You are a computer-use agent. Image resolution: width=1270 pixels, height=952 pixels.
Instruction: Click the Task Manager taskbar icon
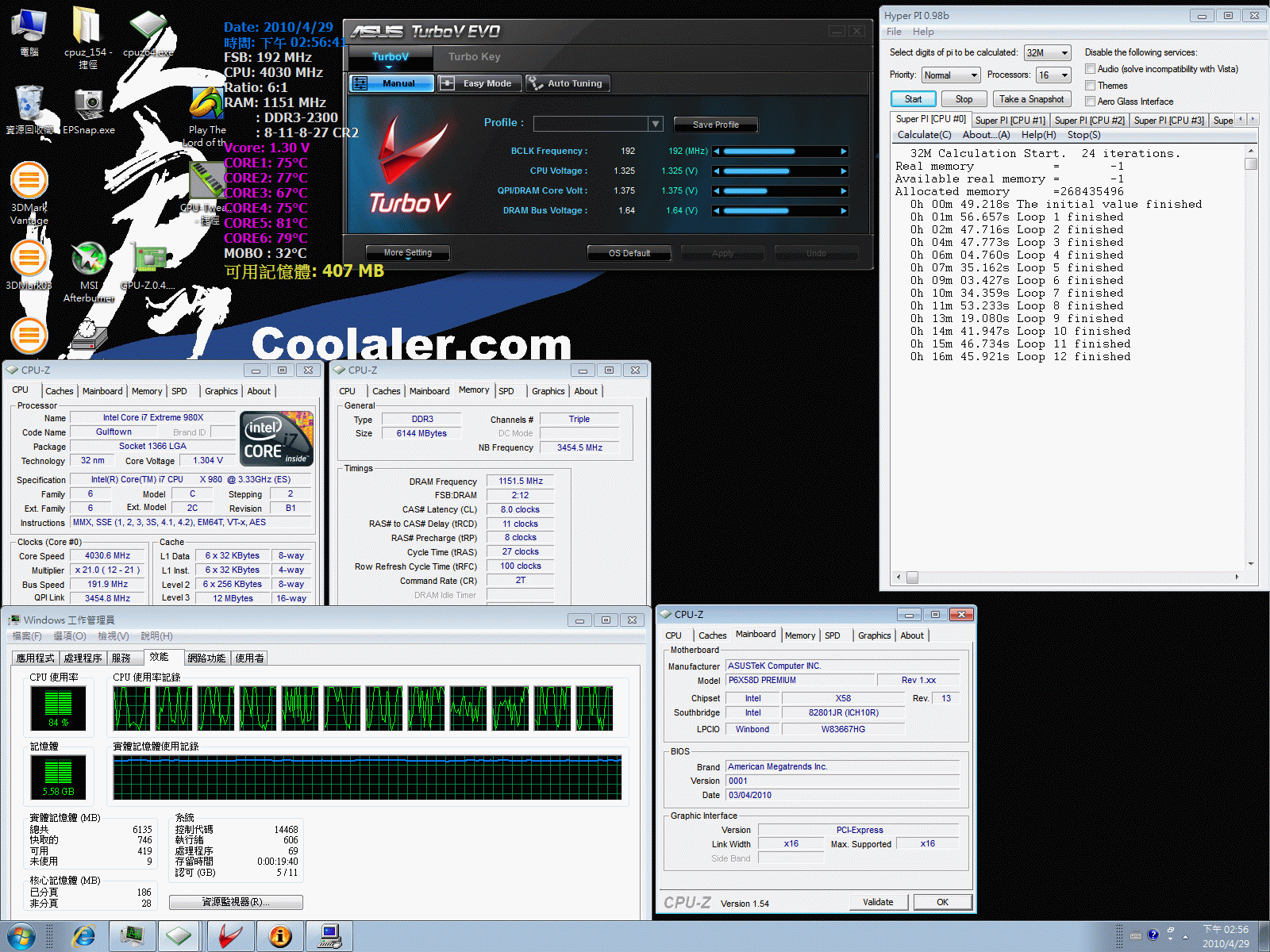click(132, 936)
